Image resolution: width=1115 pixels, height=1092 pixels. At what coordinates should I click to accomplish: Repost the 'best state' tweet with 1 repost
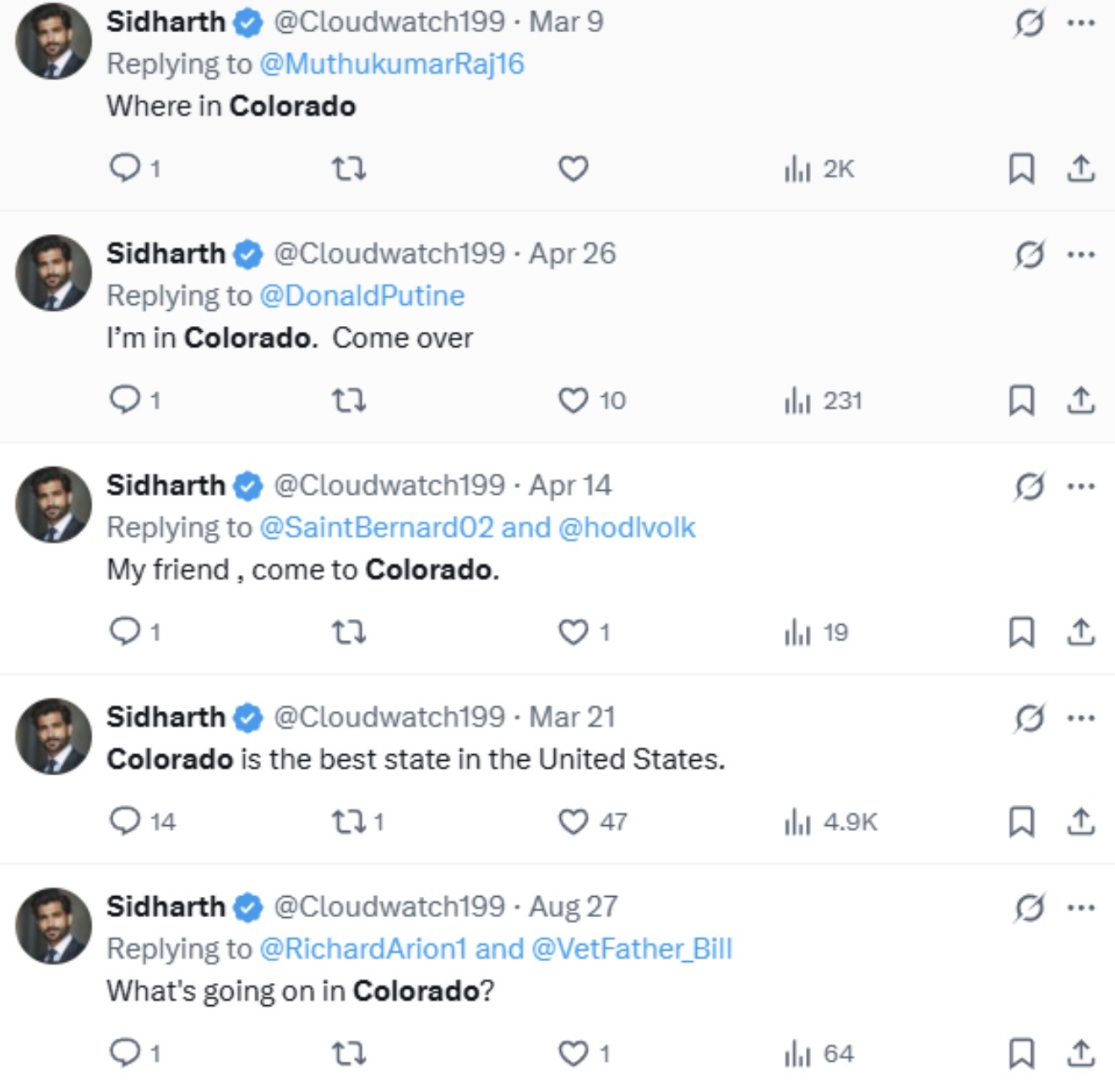[358, 821]
